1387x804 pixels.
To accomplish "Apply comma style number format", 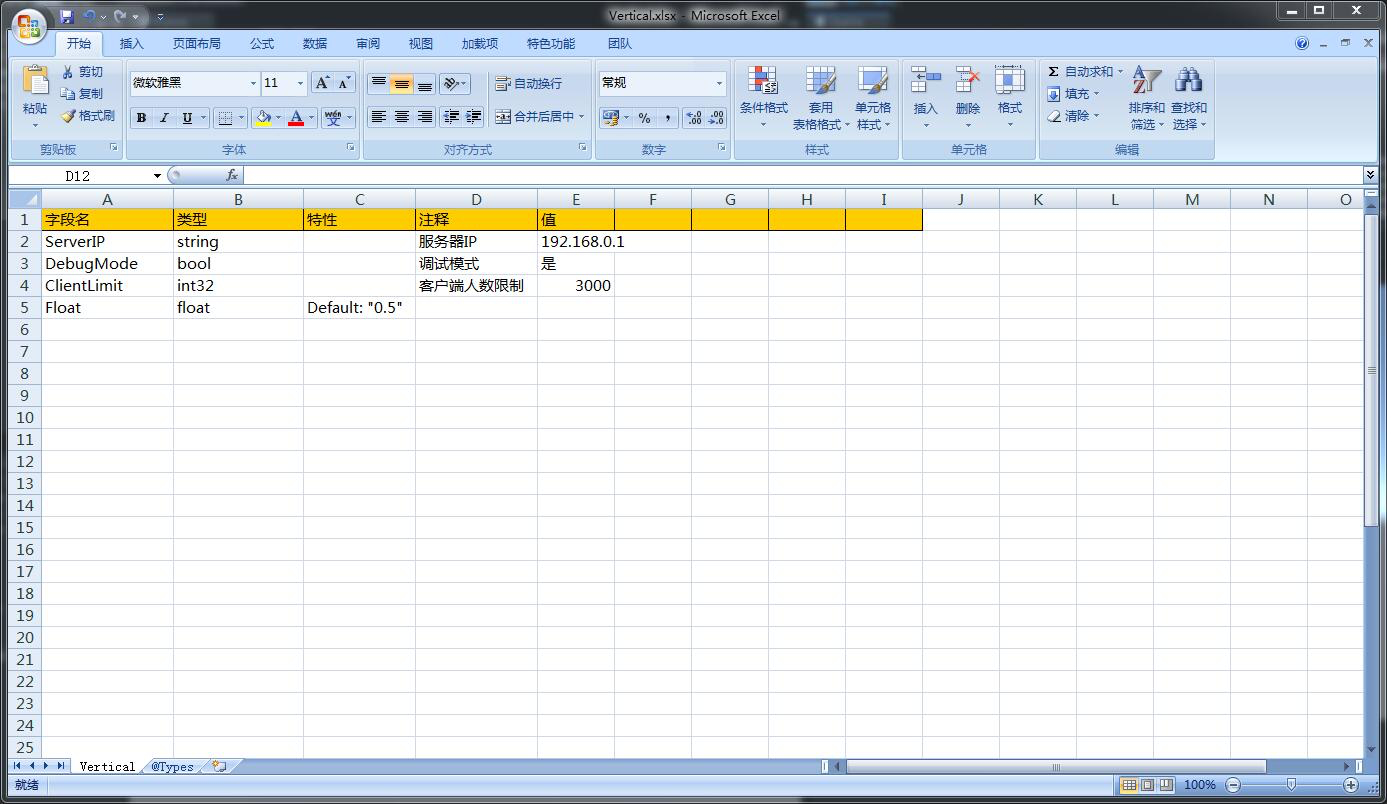I will 667,118.
